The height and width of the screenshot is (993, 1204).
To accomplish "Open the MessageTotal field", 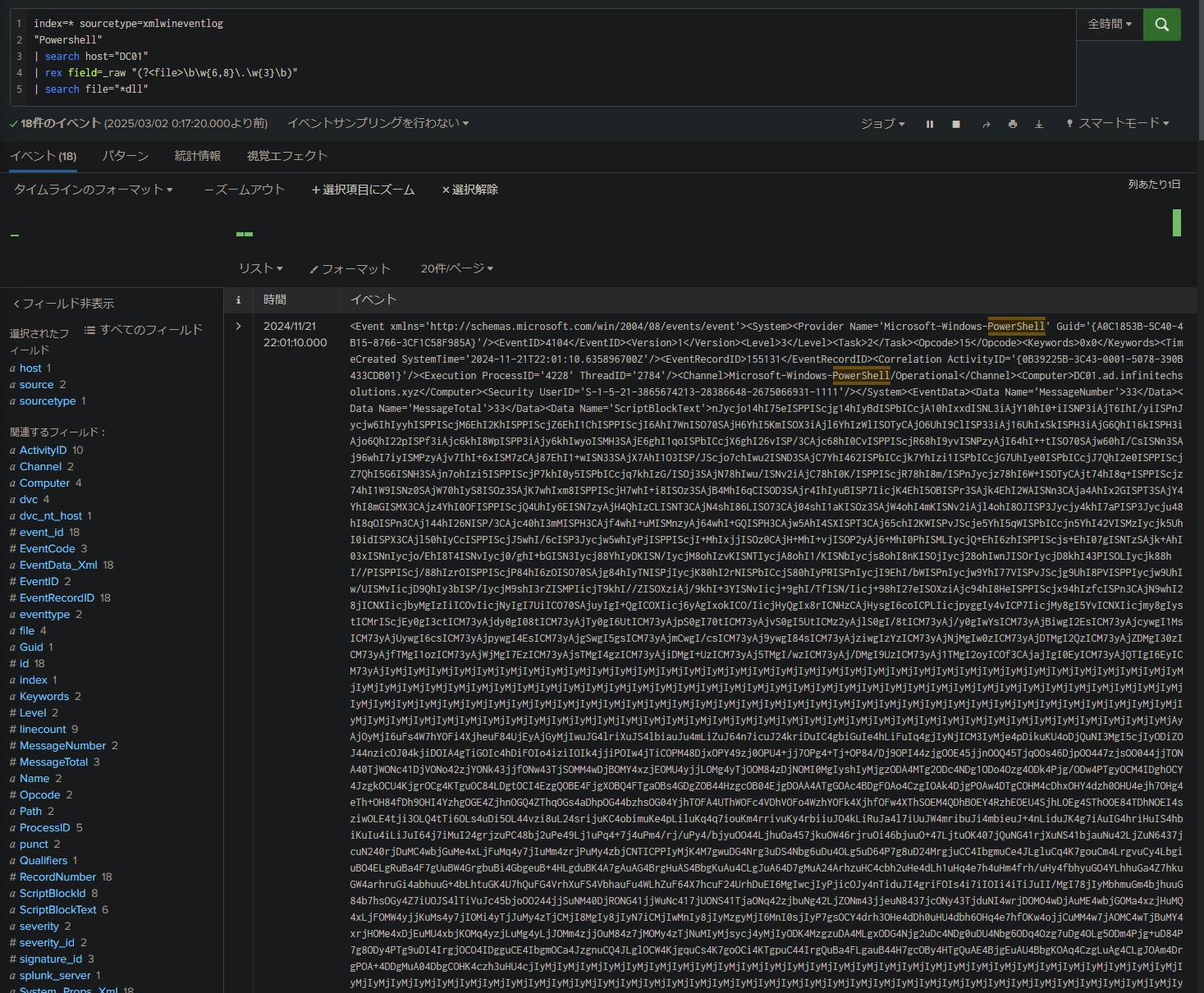I will [x=55, y=762].
